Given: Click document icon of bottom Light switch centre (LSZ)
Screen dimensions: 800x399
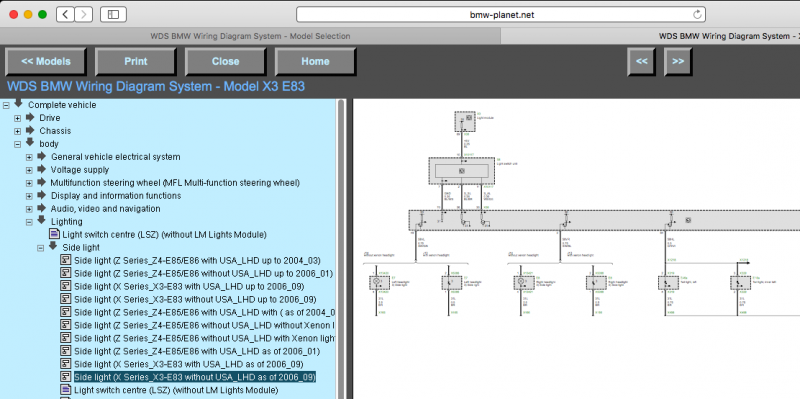Looking at the screenshot, I should click(65, 390).
